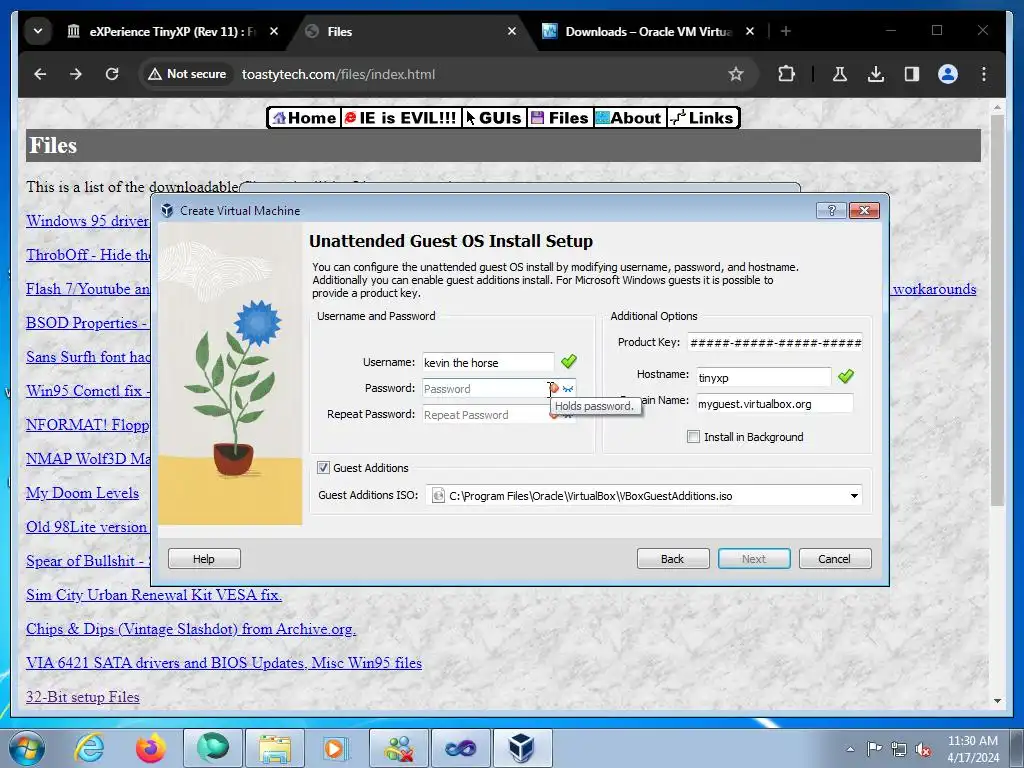Open the media player taskbar icon
1024x768 pixels.
pyautogui.click(x=337, y=748)
